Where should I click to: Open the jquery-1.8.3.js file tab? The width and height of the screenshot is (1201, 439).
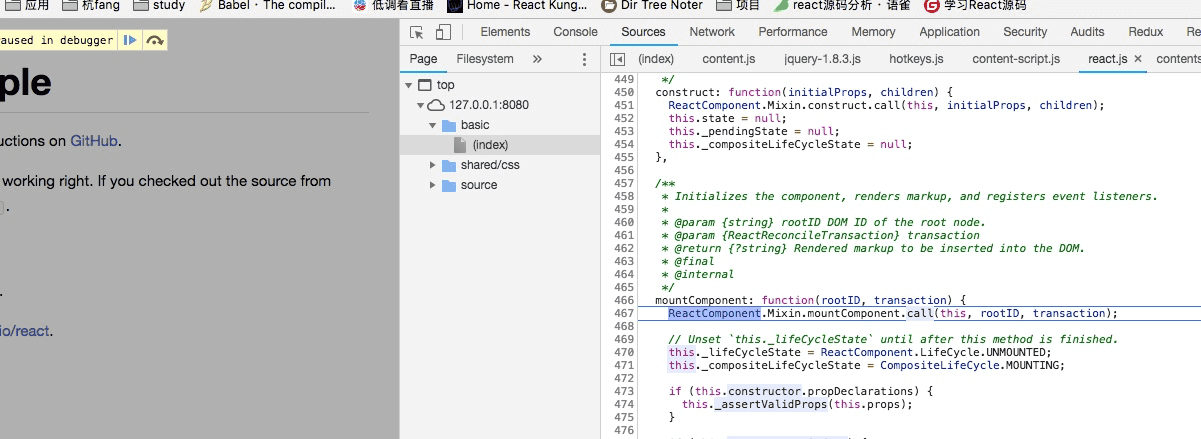[x=822, y=60]
